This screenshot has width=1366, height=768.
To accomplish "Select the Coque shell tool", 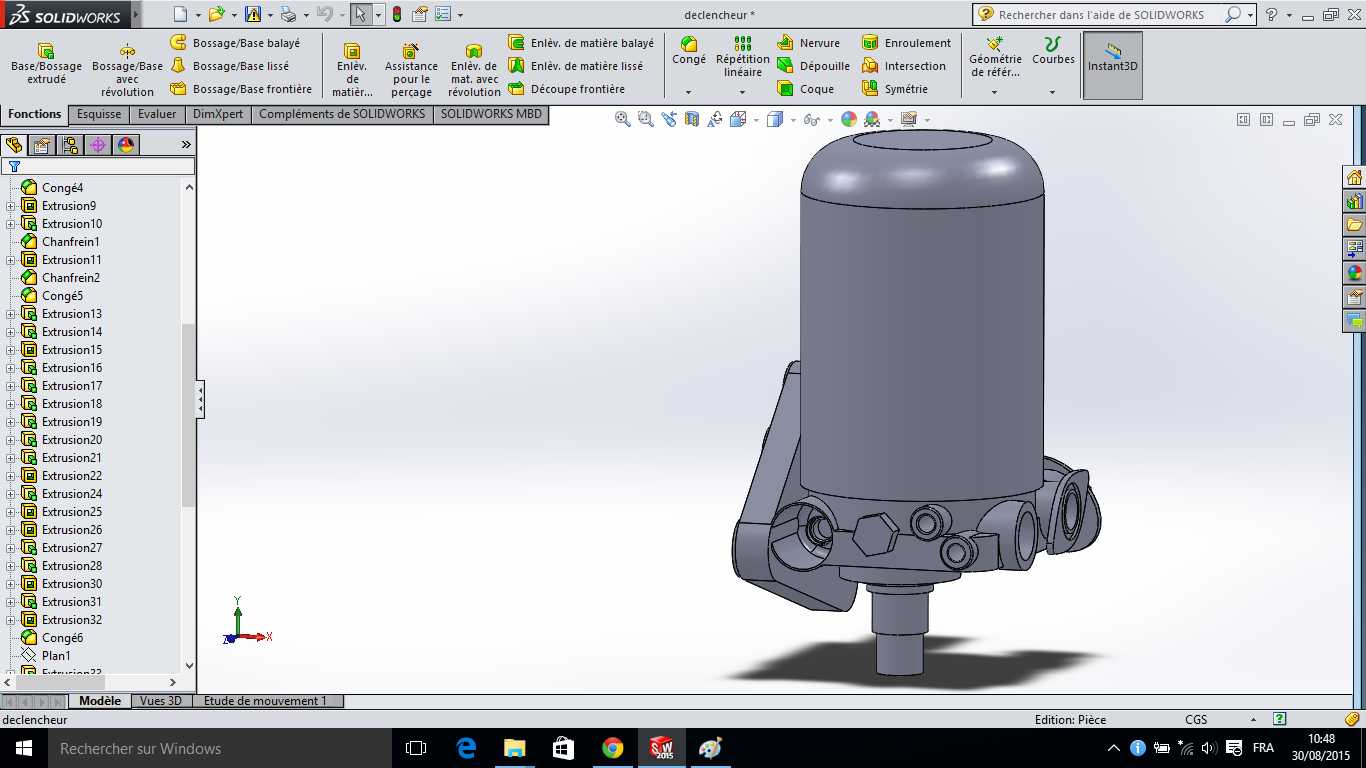I will [x=806, y=89].
